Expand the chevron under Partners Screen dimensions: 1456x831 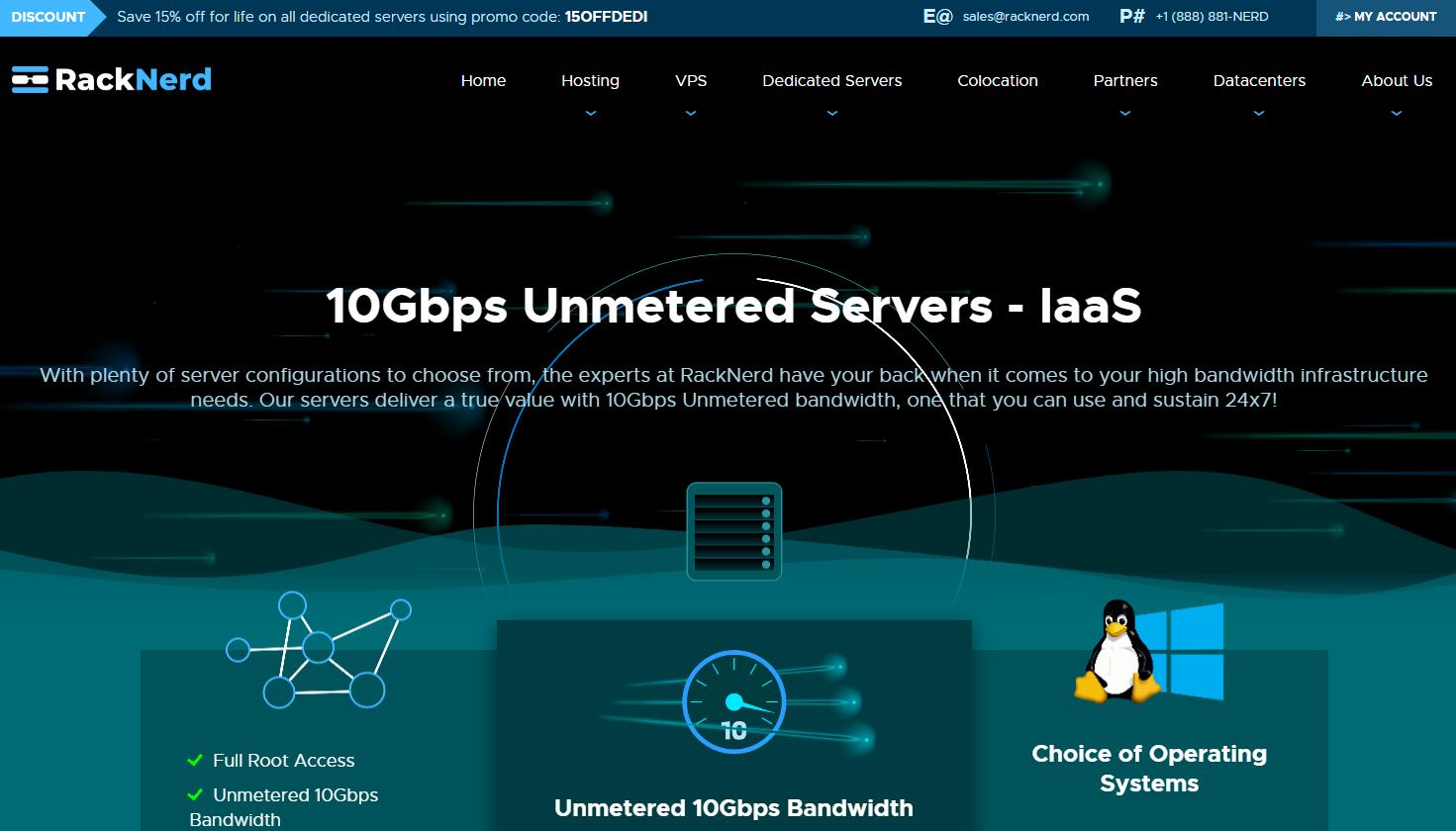1125,114
